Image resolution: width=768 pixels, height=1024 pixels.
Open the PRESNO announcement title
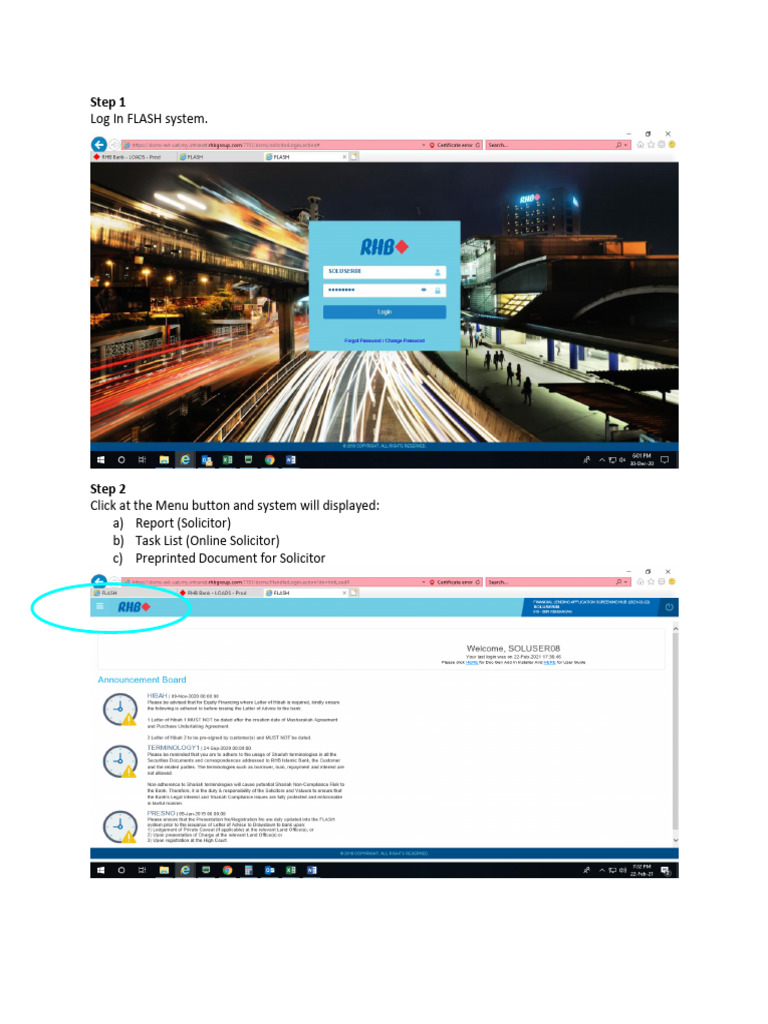coord(161,814)
